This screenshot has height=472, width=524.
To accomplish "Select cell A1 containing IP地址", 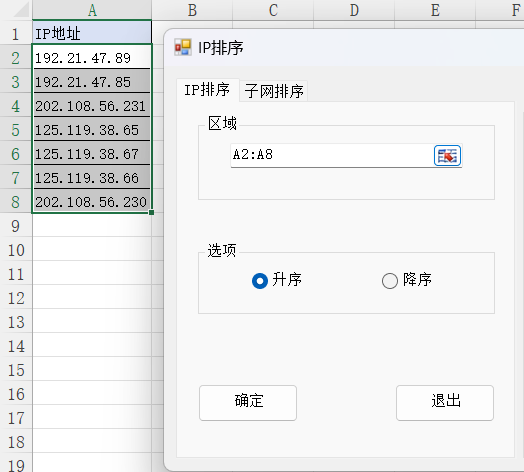I will 92,33.
